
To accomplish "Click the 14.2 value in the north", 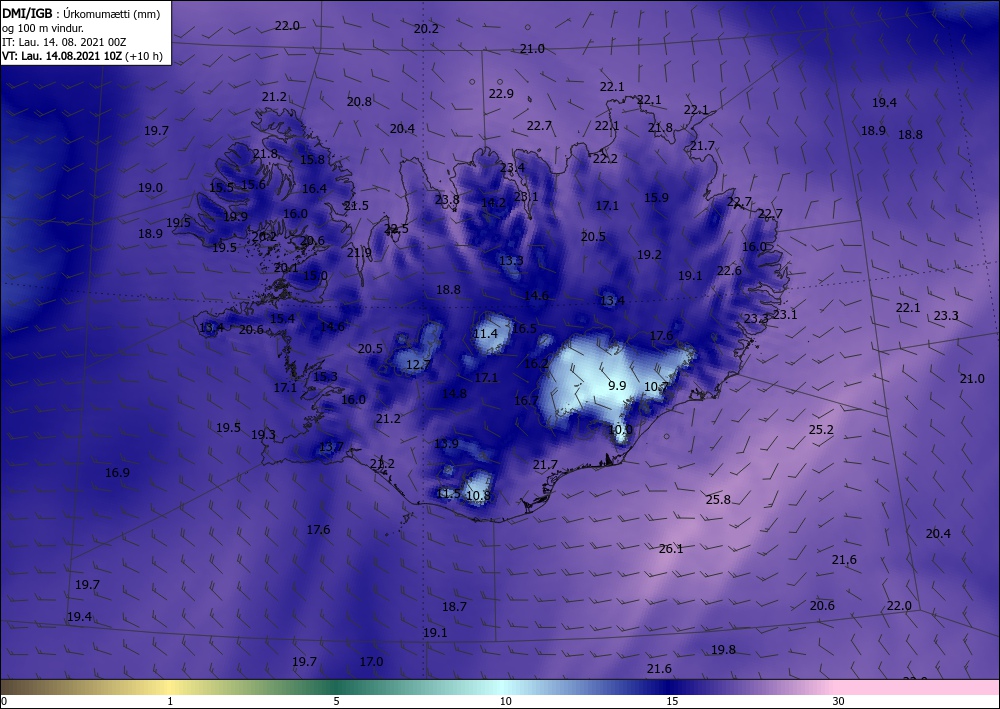I will click(493, 203).
